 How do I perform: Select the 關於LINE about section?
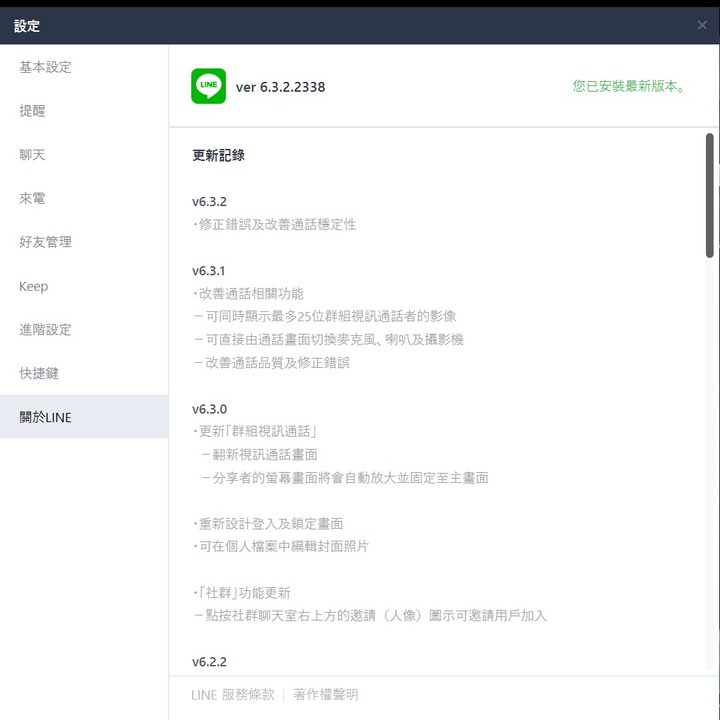tap(84, 417)
